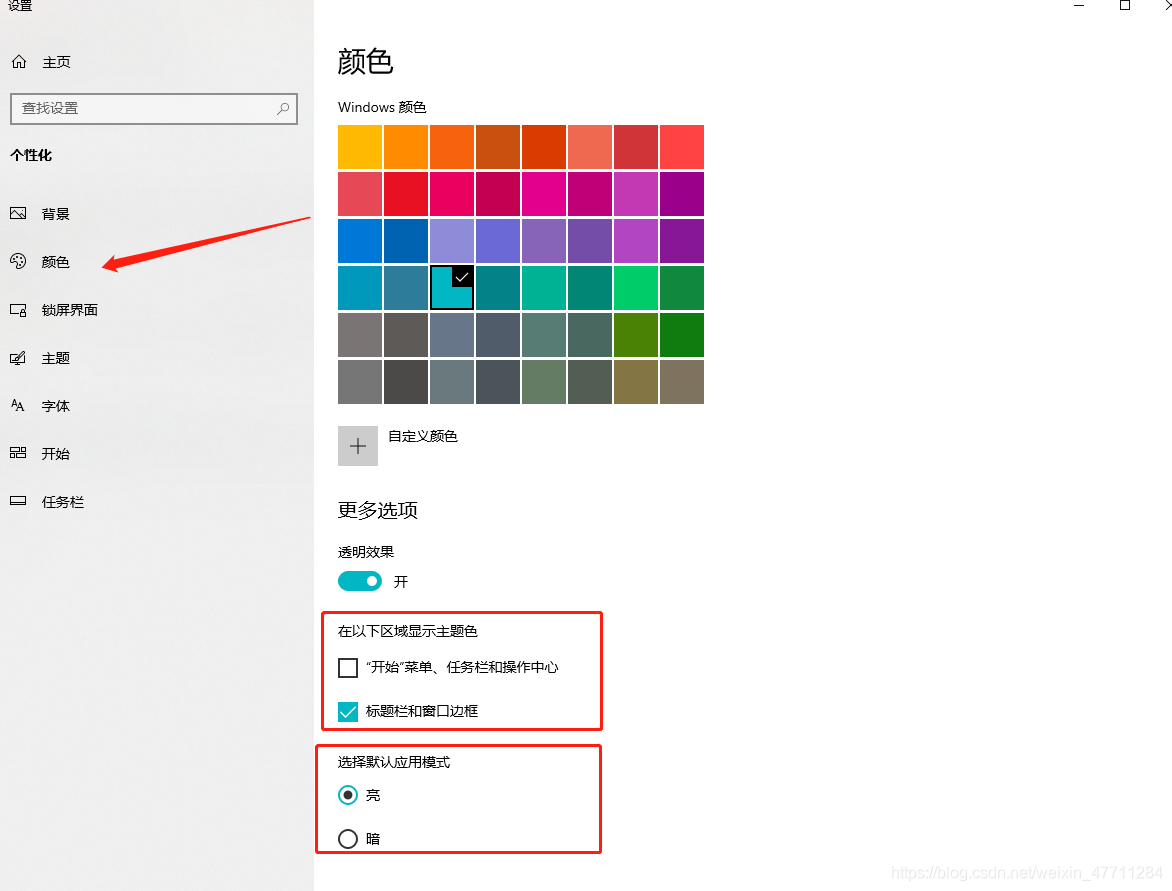Viewport: 1172px width, 891px height.
Task: Click the search magnifier icon
Action: (x=283, y=108)
